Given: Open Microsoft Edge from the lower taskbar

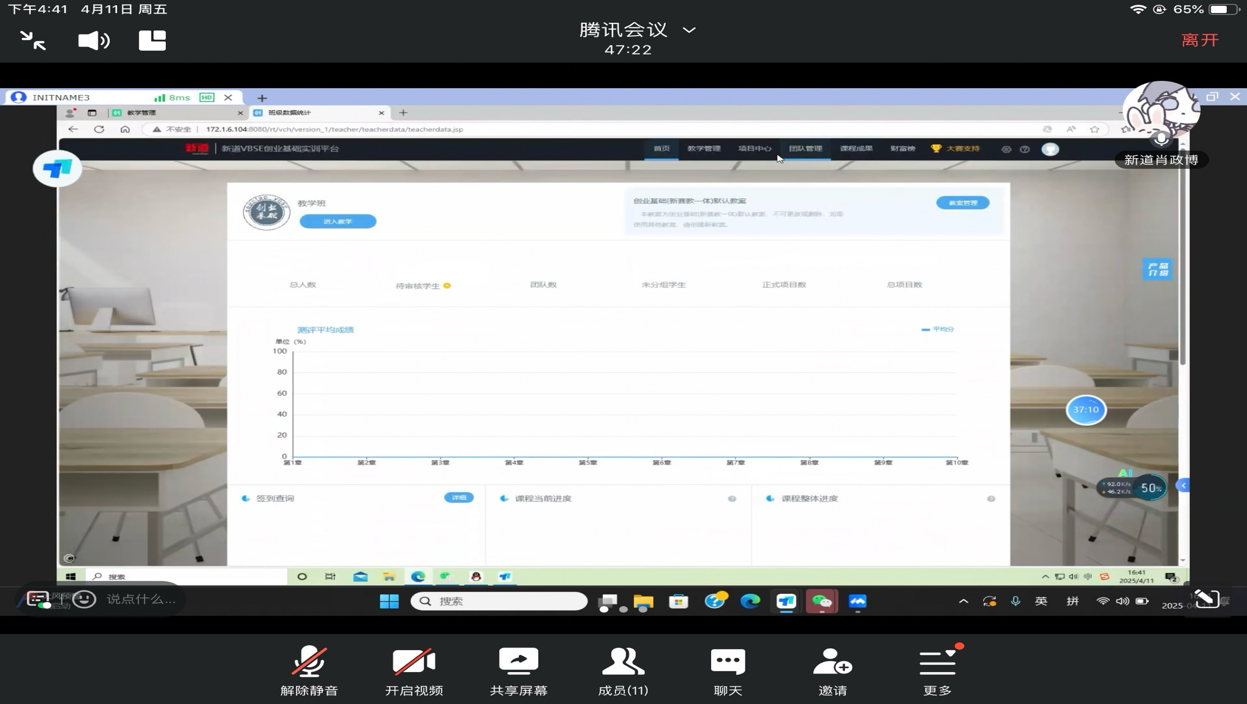Looking at the screenshot, I should point(750,601).
